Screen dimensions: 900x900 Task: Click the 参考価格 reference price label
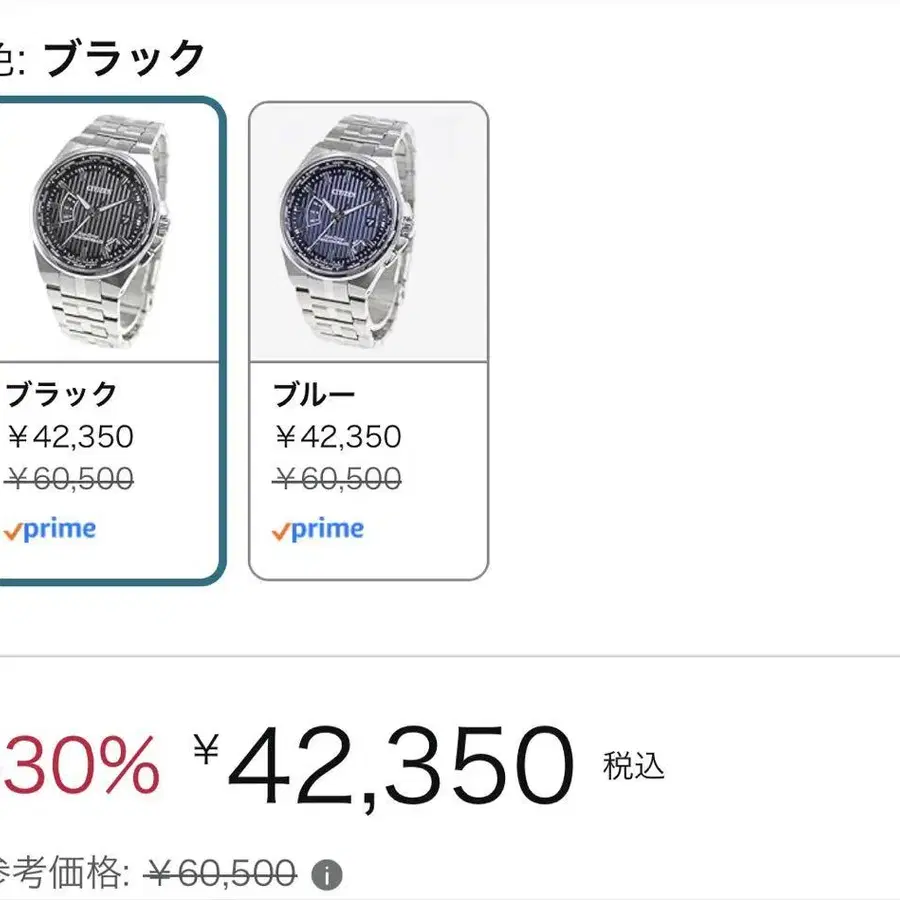(62, 874)
